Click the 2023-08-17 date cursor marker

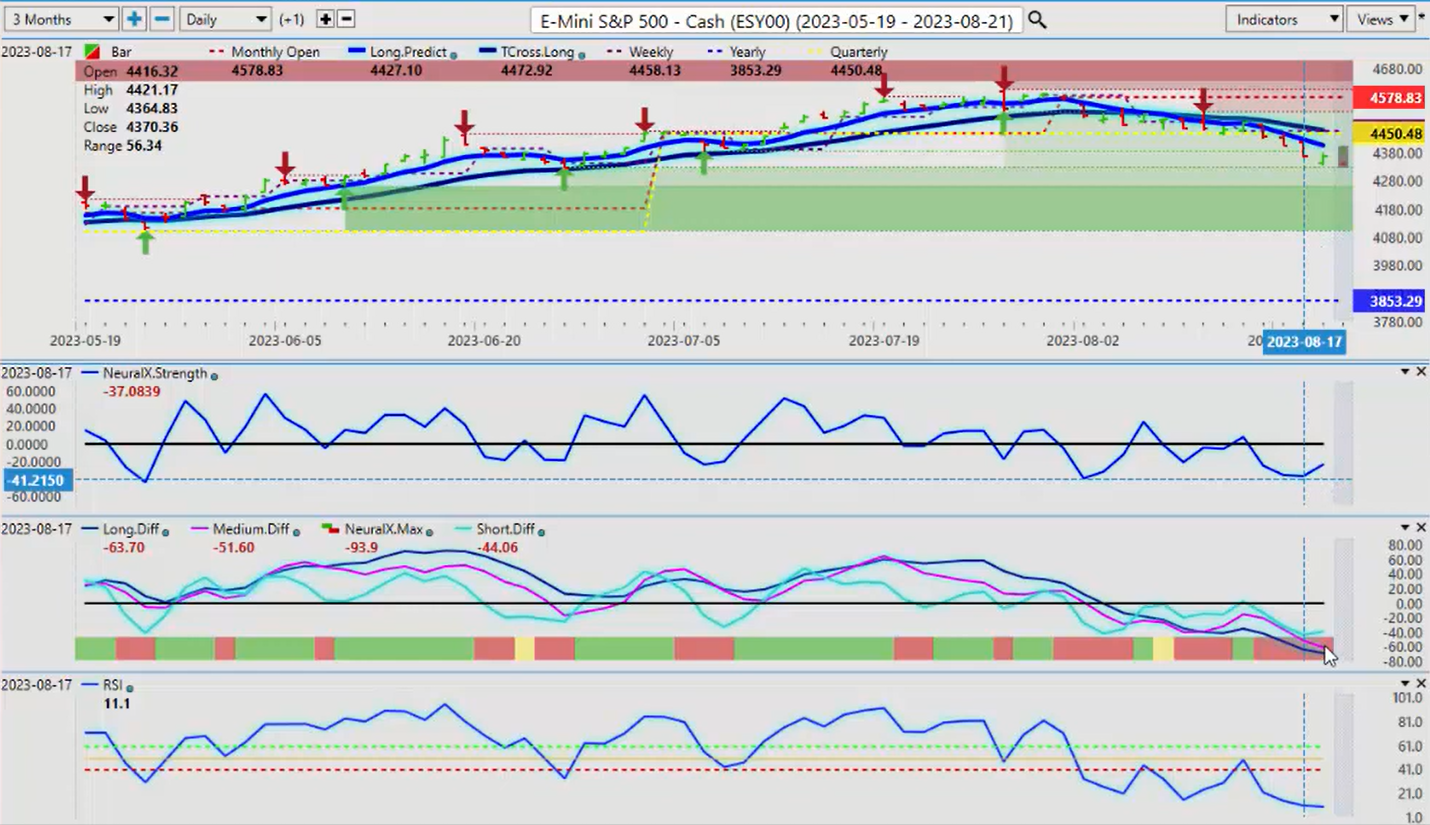[1304, 342]
